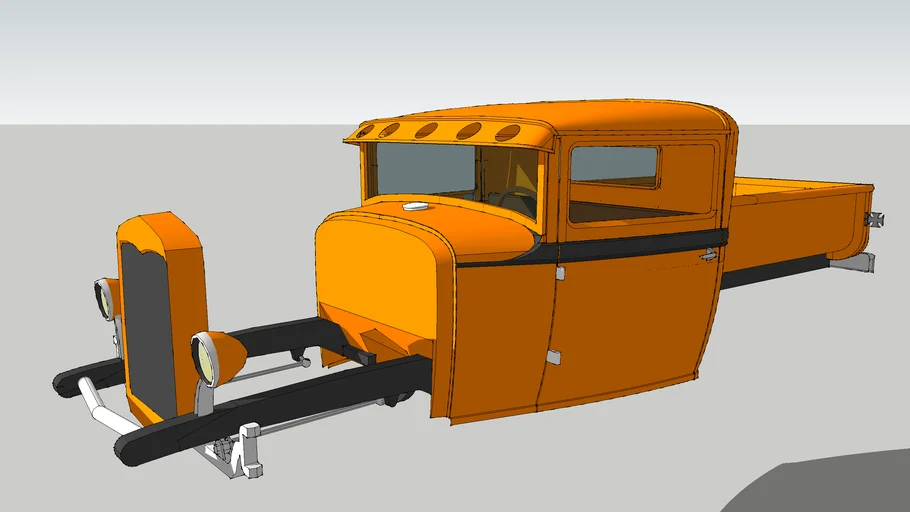This screenshot has width=910, height=512.
Task: Select the lower door hinge
Action: pos(554,357)
